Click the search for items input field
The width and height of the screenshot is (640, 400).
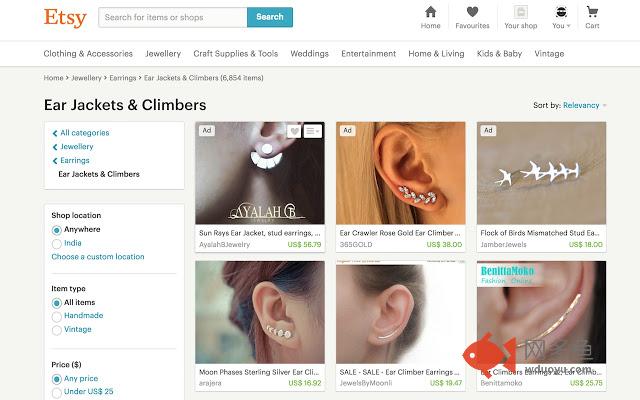click(173, 17)
